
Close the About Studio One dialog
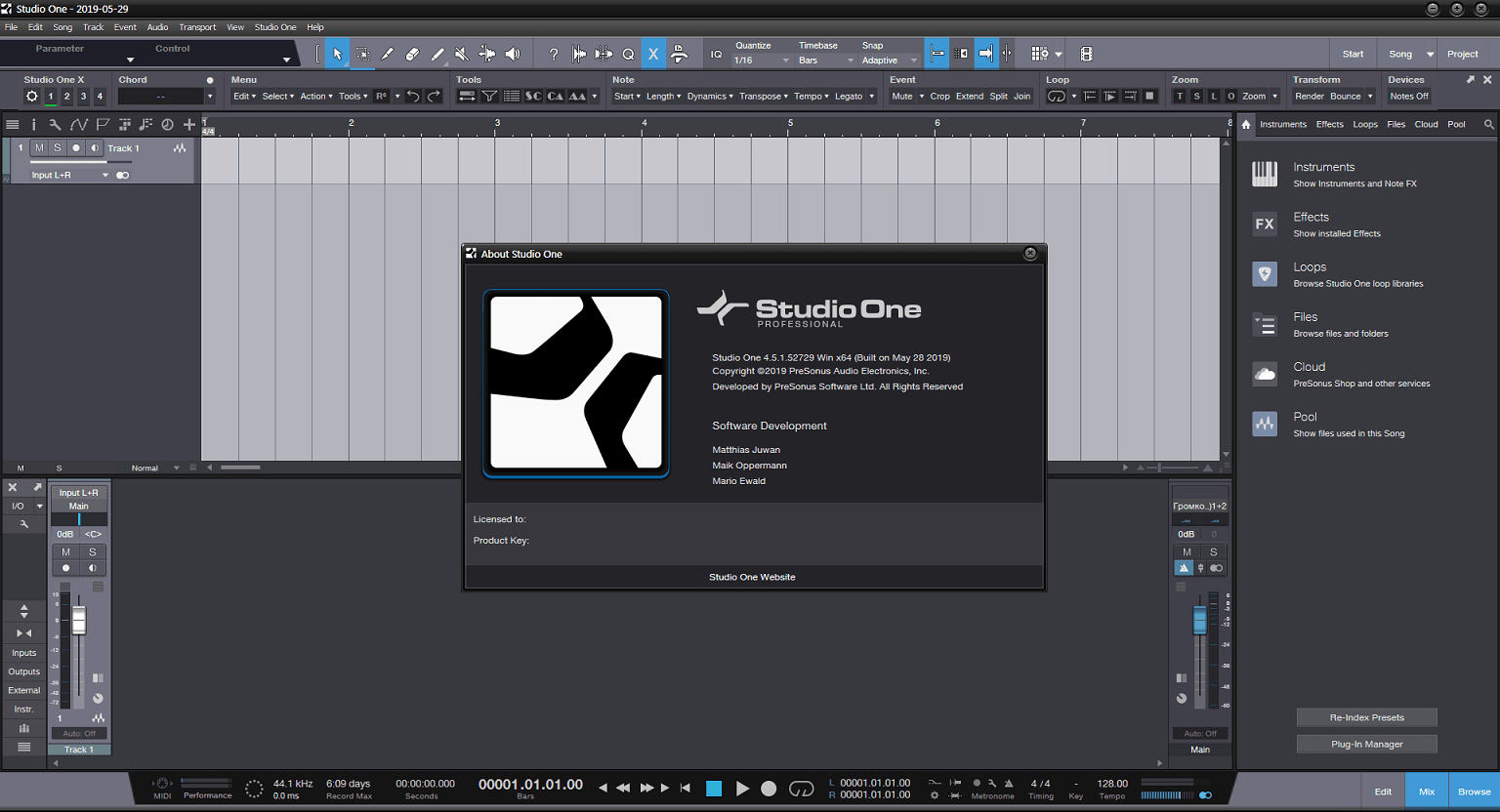pos(1030,254)
